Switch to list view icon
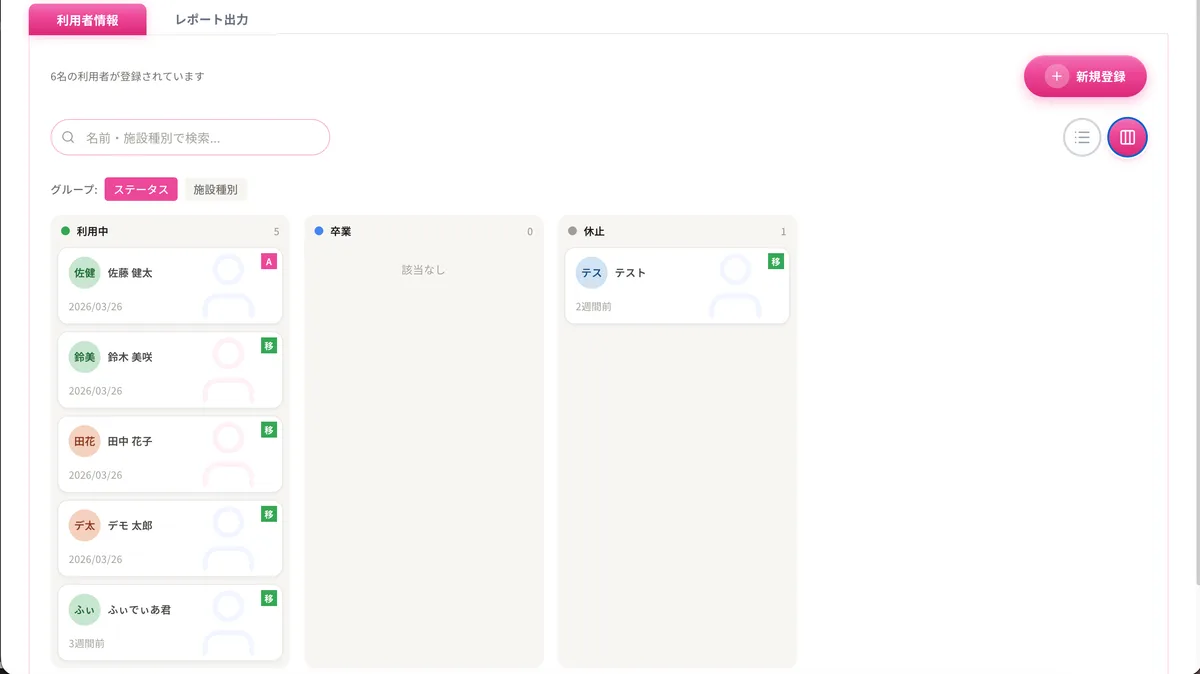Screen dimensions: 1200x674 (1082, 138)
